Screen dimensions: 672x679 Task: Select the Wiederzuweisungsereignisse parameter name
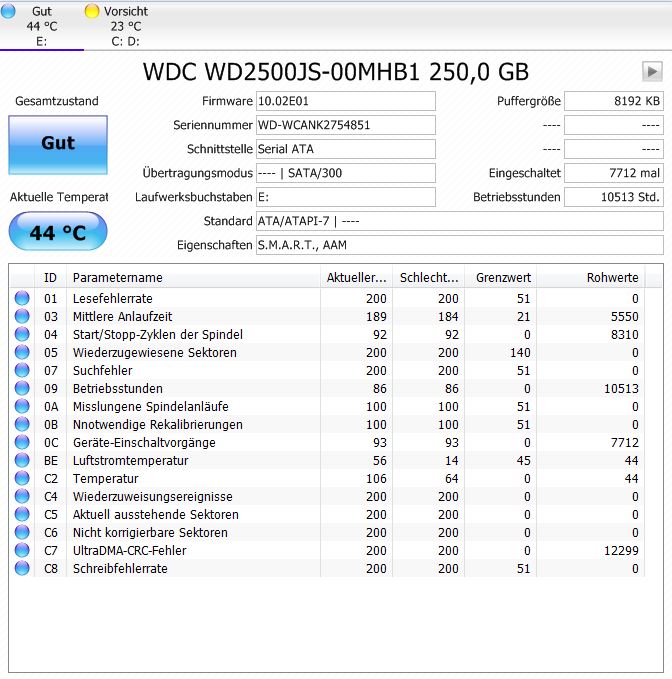point(152,497)
